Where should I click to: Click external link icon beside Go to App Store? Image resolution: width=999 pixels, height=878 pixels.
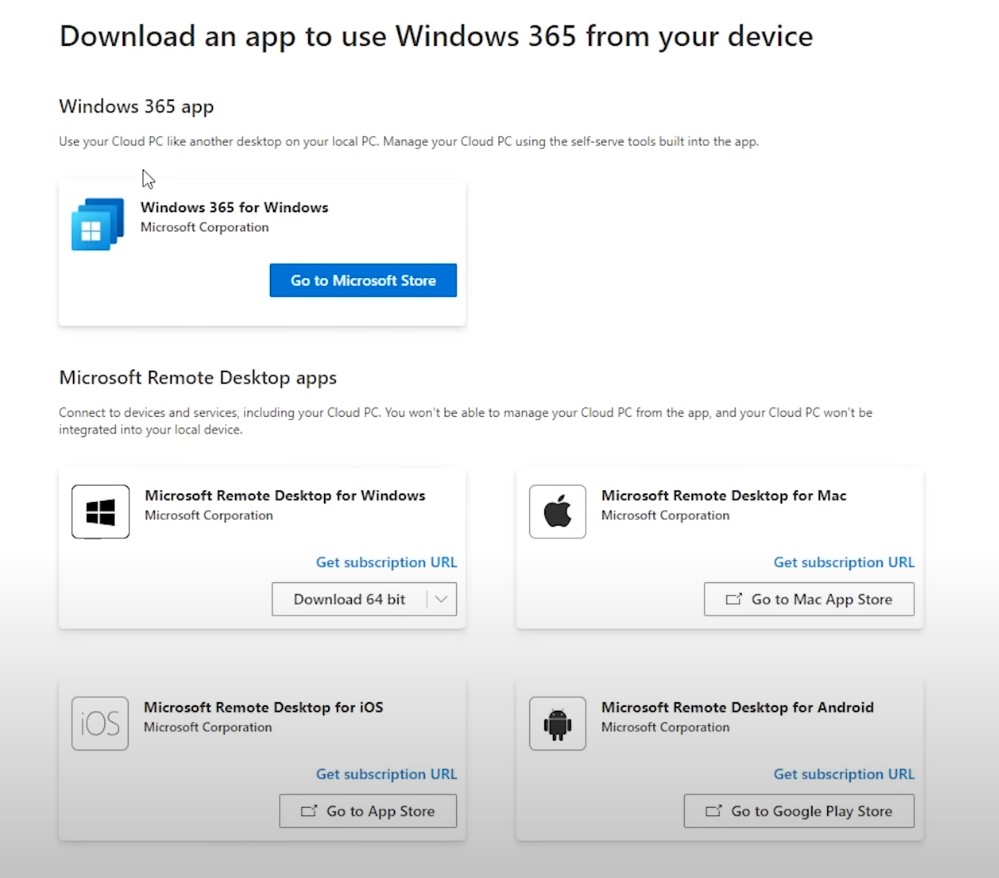tap(309, 811)
